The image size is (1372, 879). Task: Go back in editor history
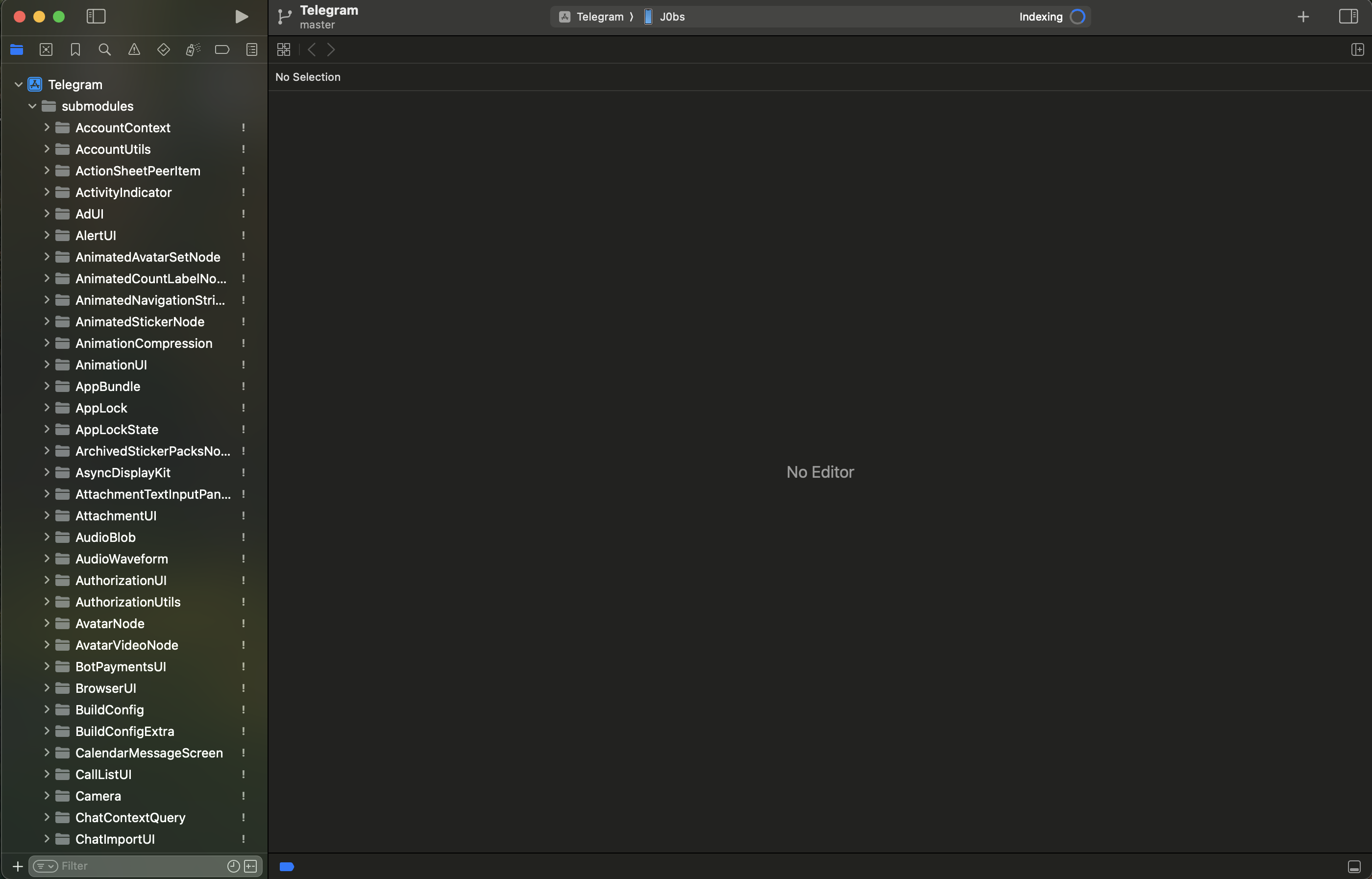pyautogui.click(x=312, y=49)
